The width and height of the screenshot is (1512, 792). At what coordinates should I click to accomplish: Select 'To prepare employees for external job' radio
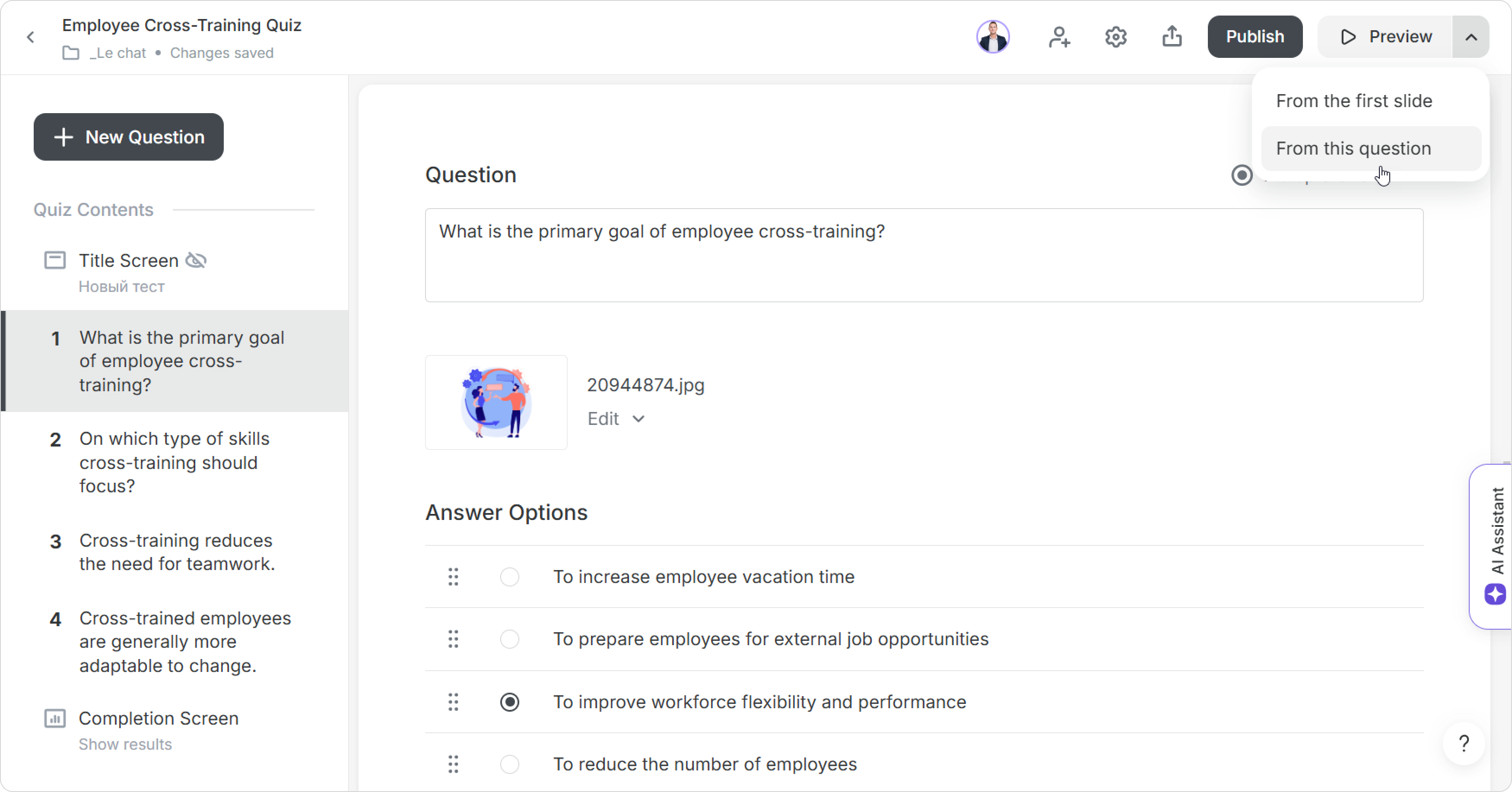pos(509,639)
